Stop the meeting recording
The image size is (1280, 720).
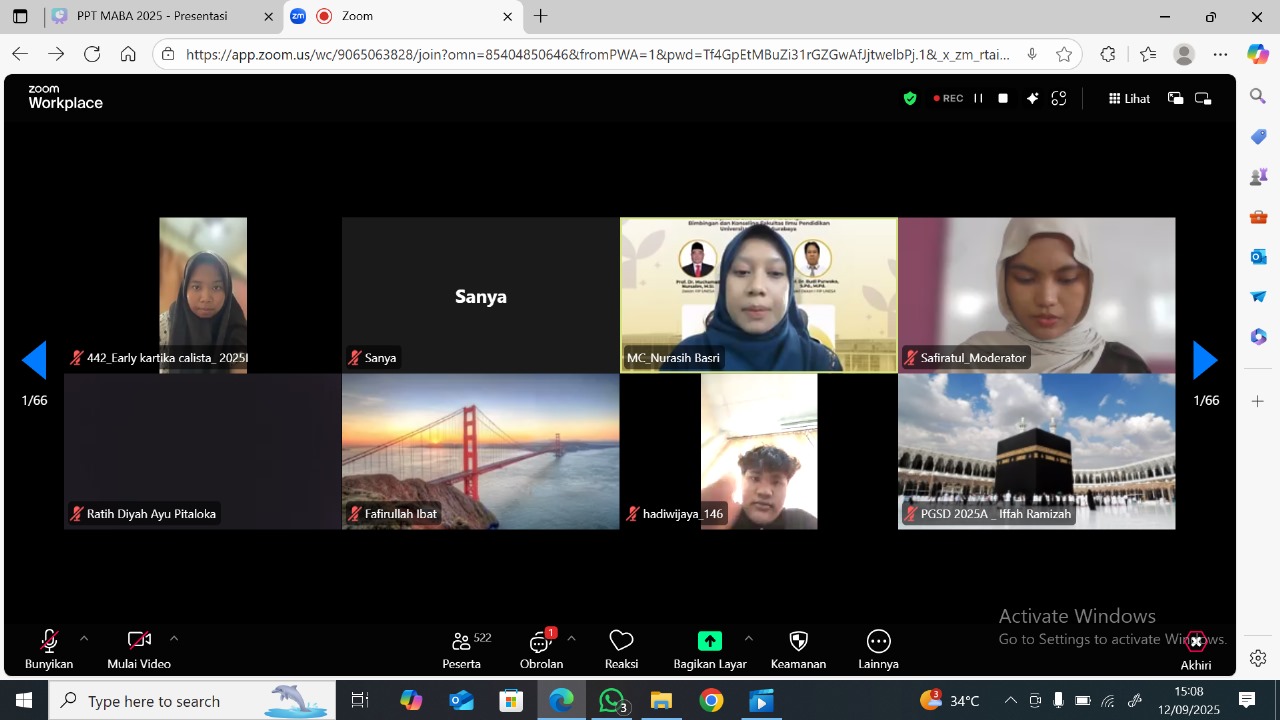pos(1003,98)
